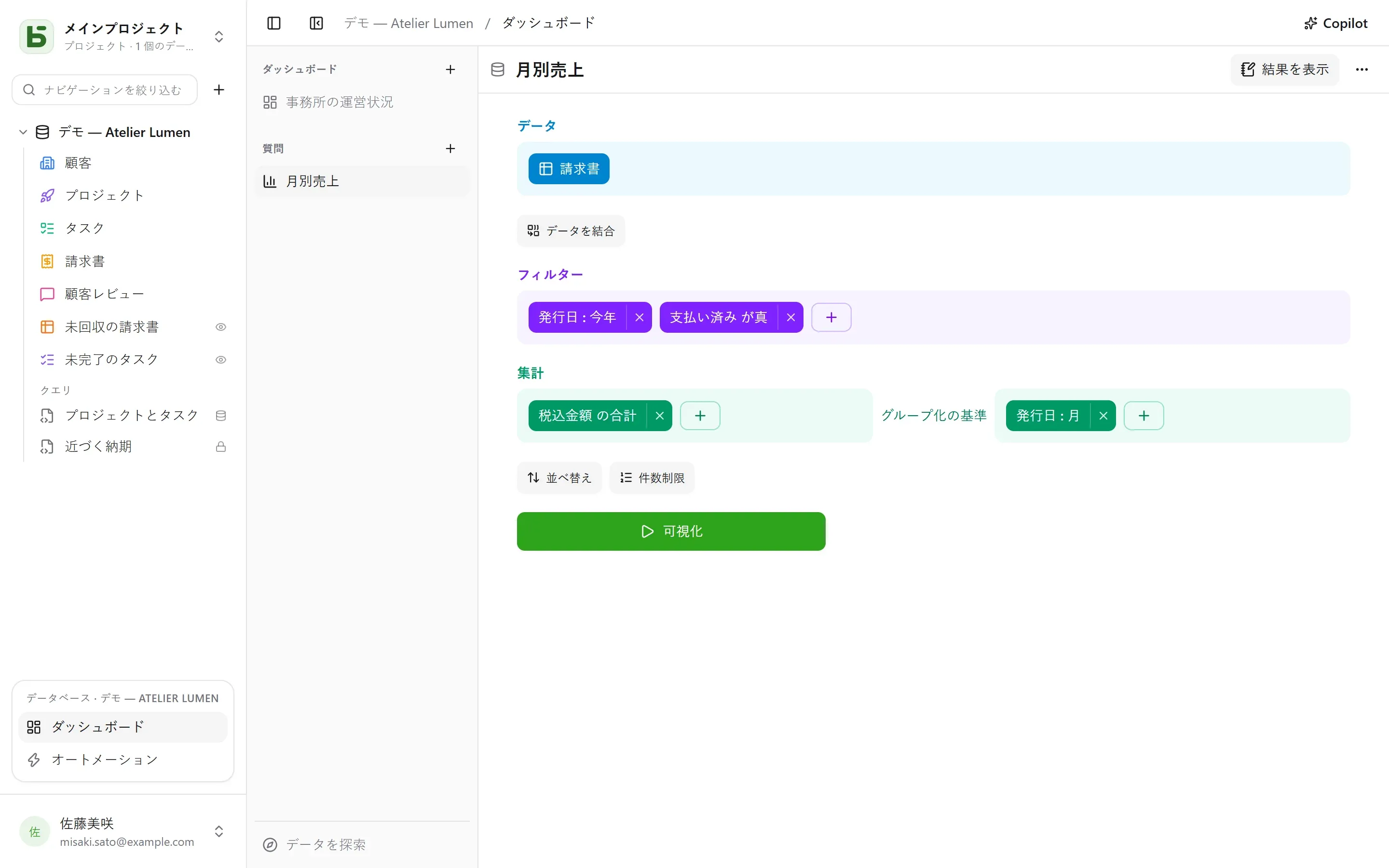
Task: Add another filter with plus button
Action: tap(831, 317)
